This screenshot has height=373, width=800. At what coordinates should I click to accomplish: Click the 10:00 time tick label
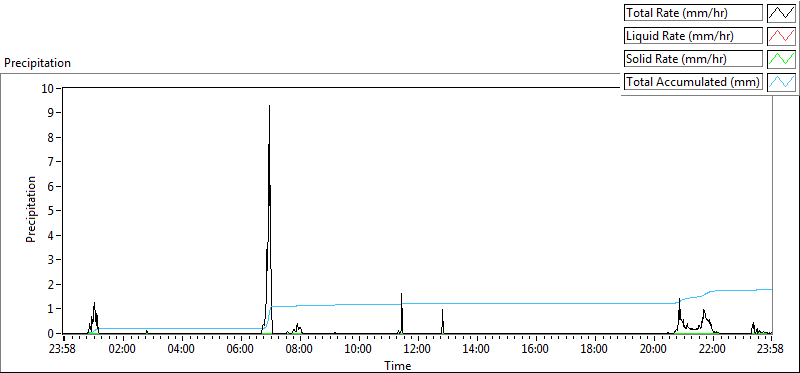[x=358, y=350]
